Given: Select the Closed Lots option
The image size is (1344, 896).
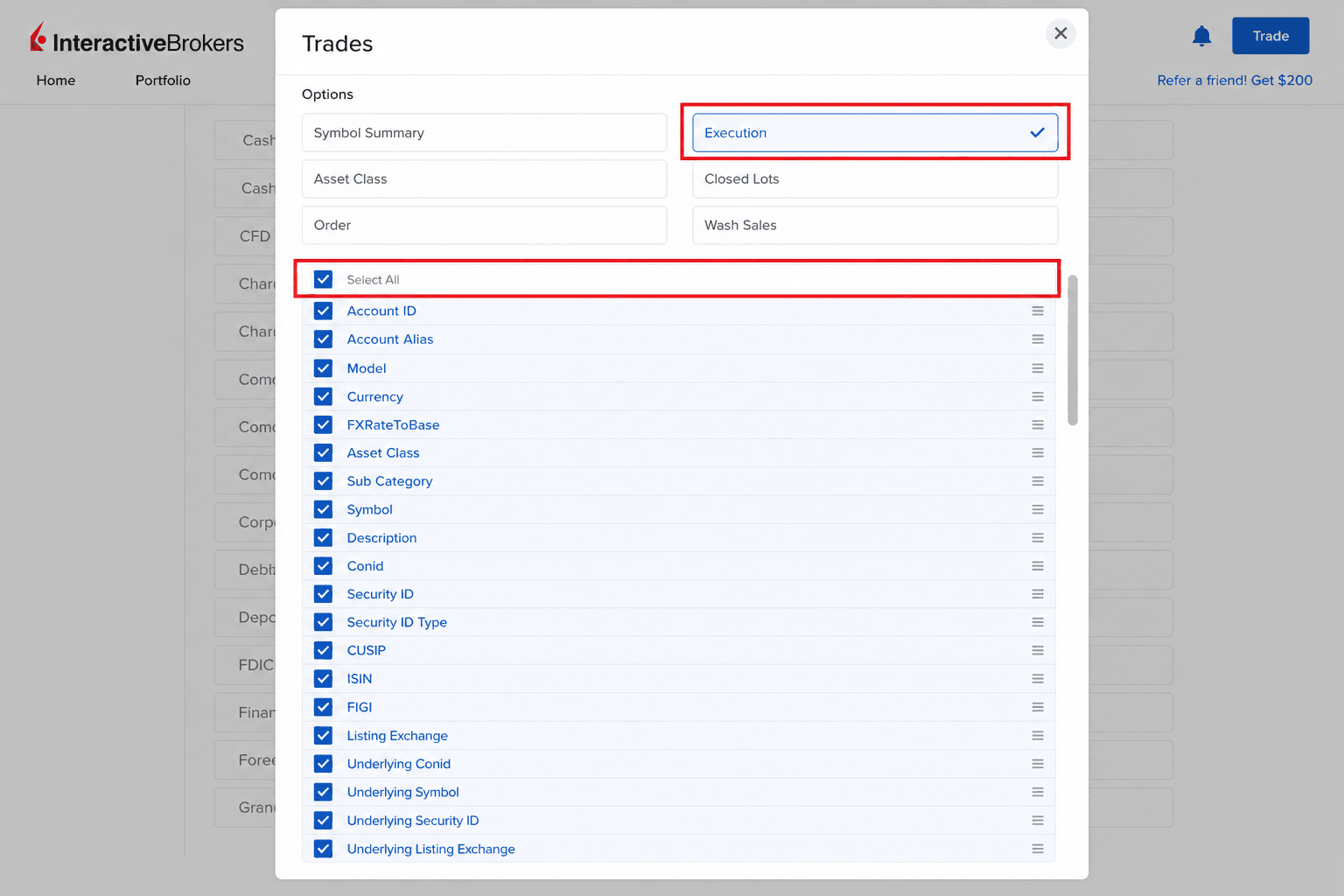Looking at the screenshot, I should tap(875, 178).
